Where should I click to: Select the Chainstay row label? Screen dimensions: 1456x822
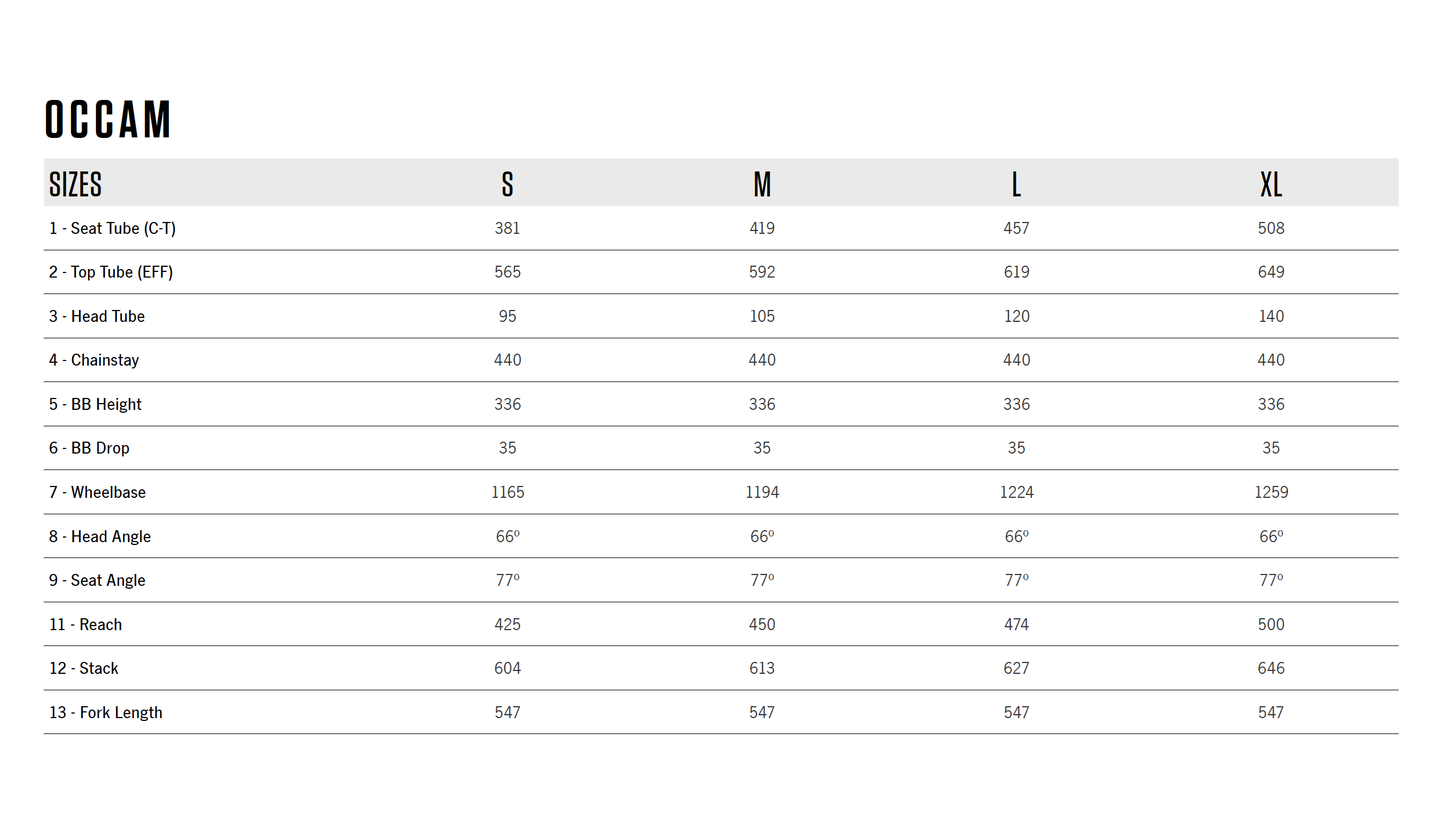[x=94, y=360]
